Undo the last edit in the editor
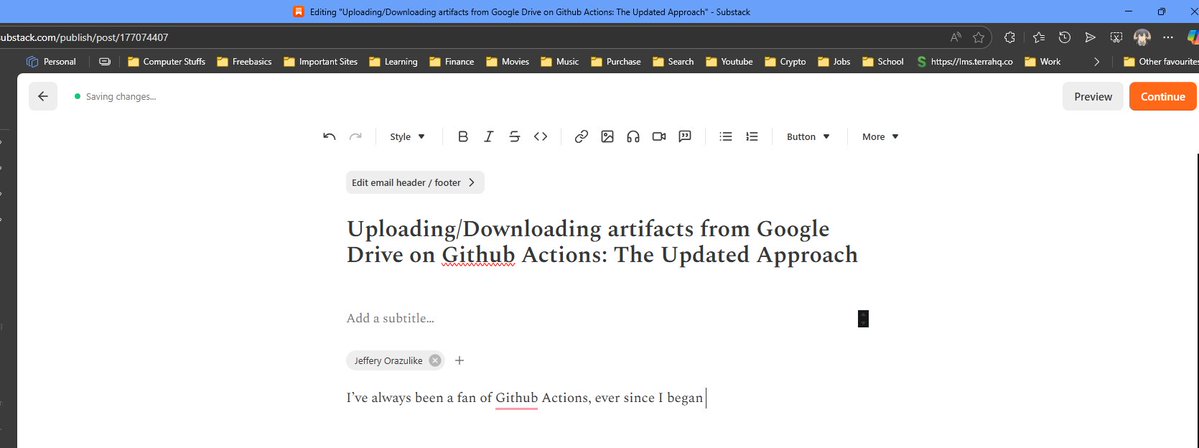 click(330, 137)
